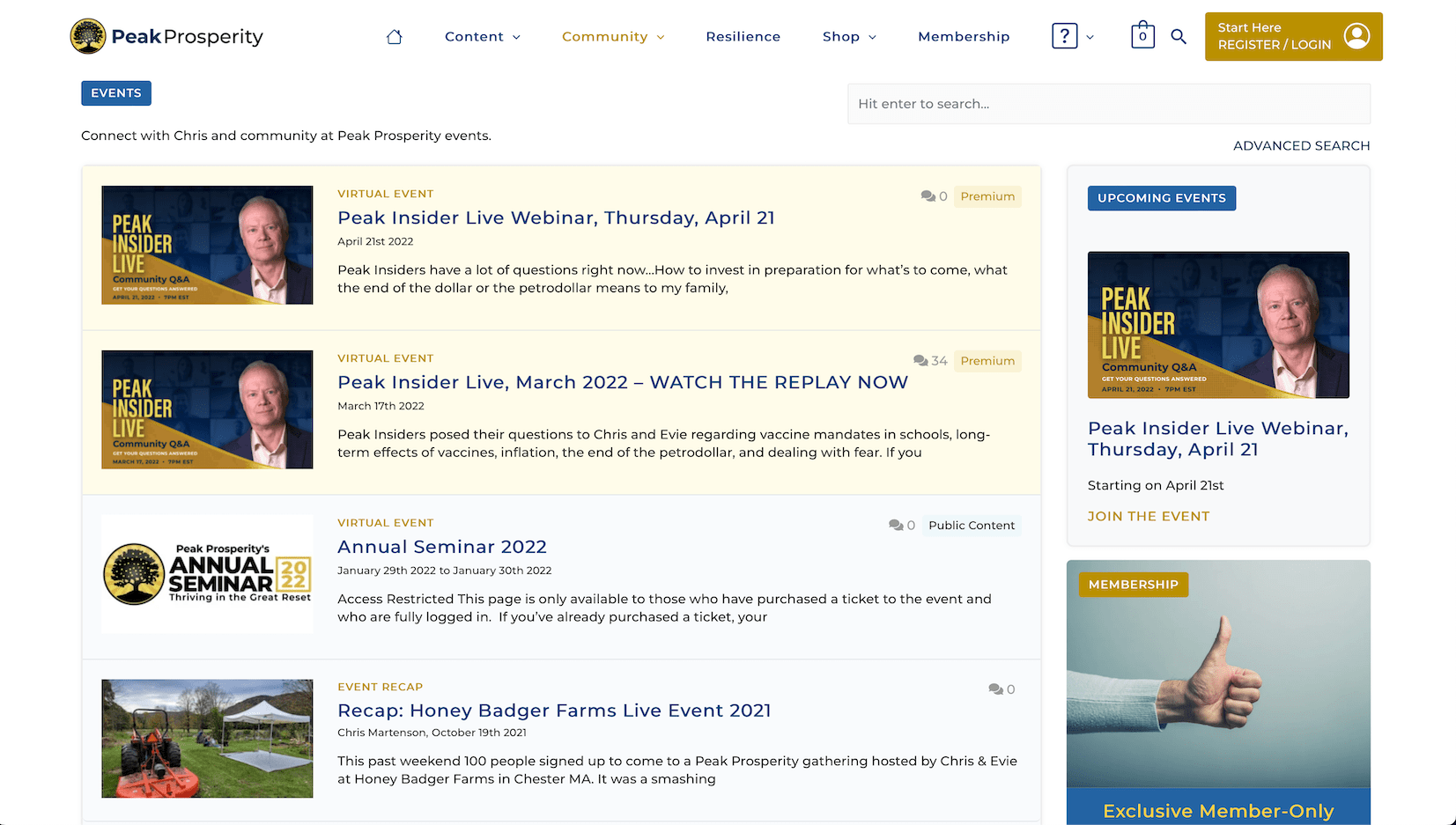
Task: Click Start Here Register / Login button
Action: pyautogui.click(x=1293, y=36)
